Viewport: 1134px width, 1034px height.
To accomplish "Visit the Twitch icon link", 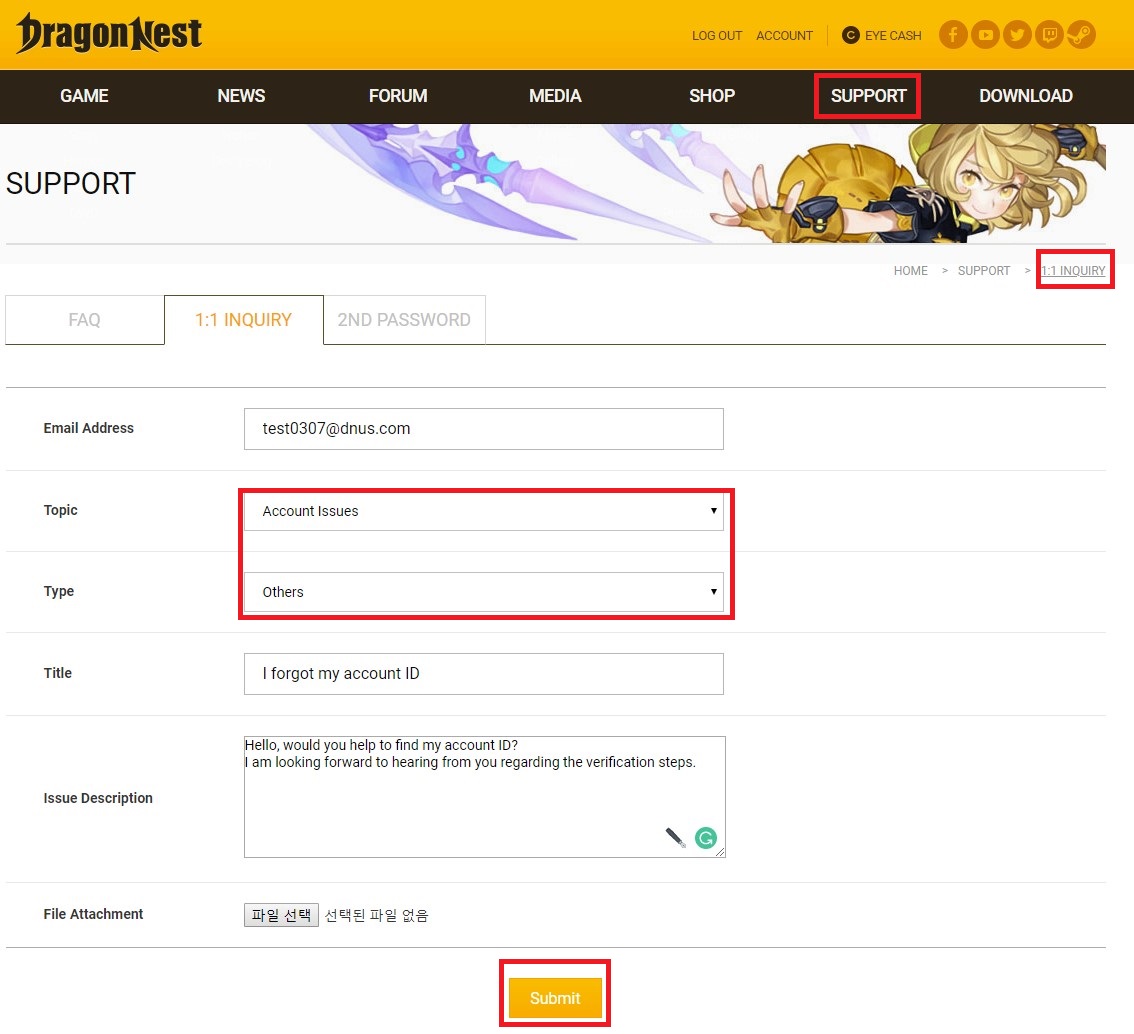I will [x=1049, y=35].
